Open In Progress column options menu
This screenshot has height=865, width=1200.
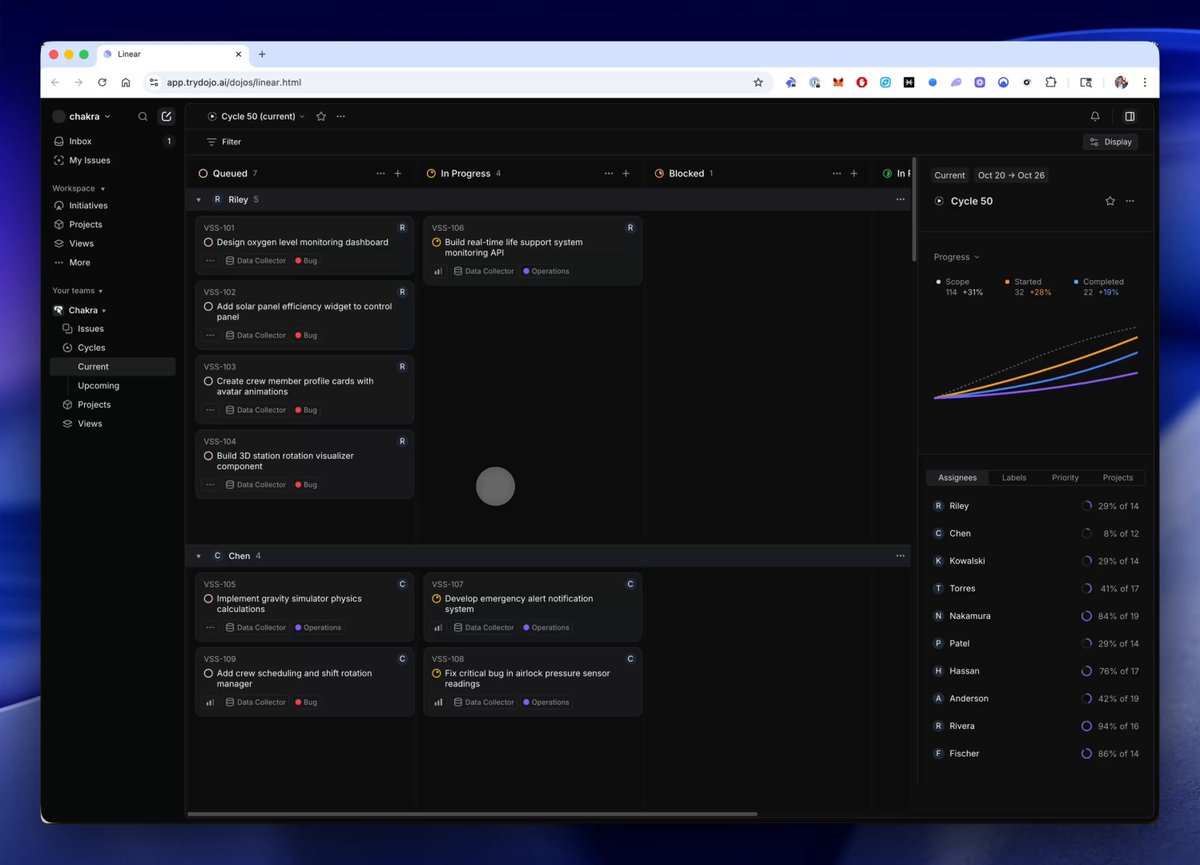(608, 174)
